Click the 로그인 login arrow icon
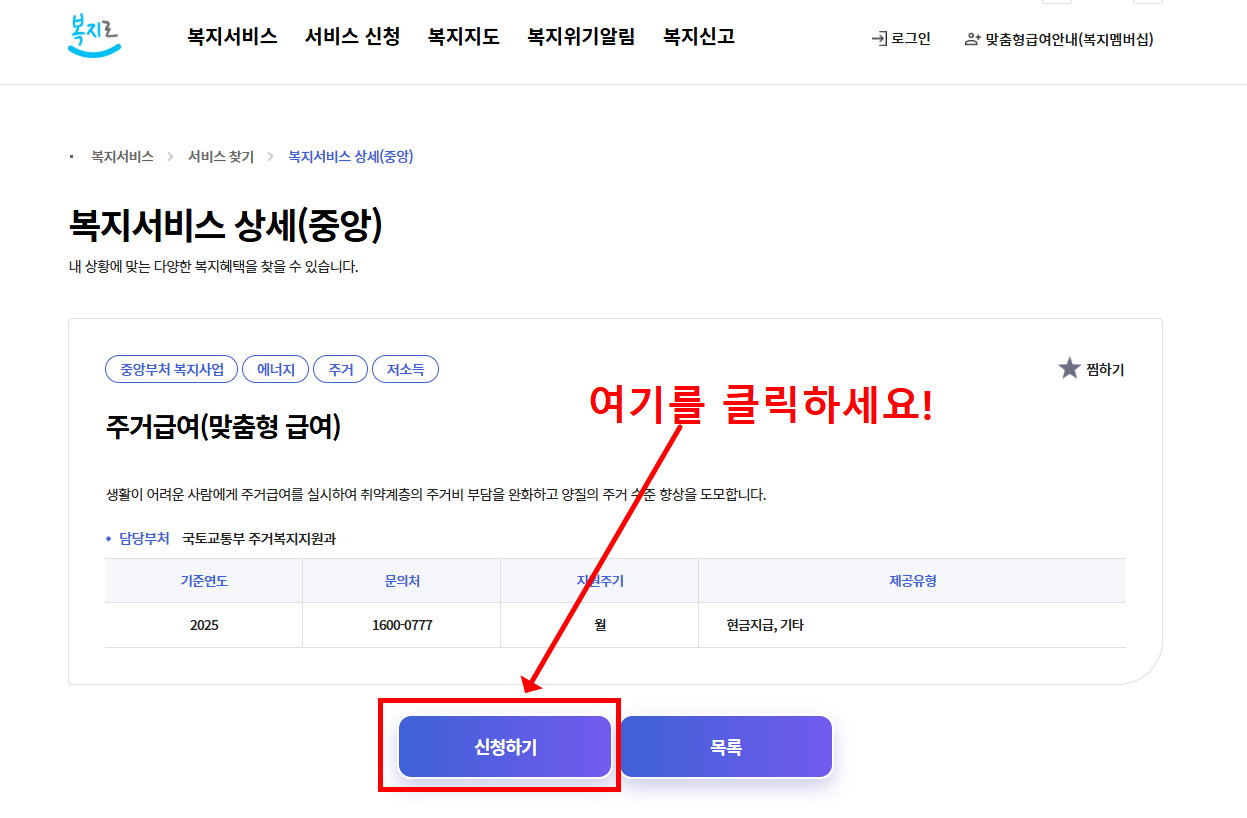1247x818 pixels. [879, 39]
